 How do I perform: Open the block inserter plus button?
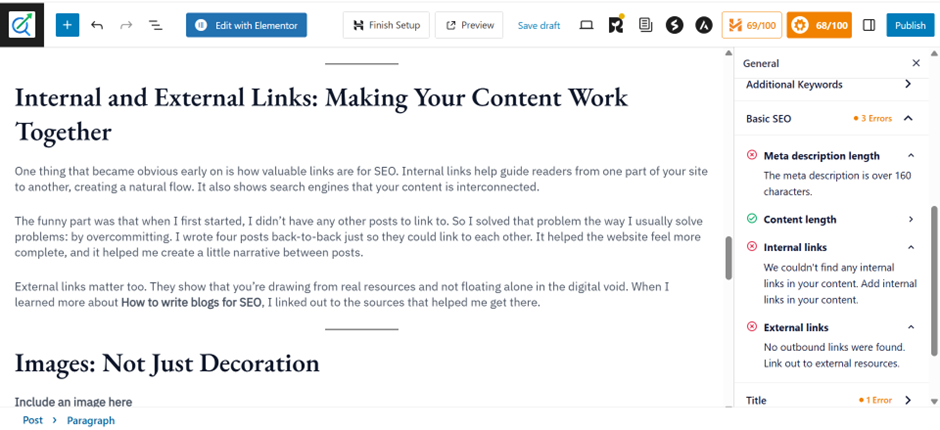point(67,25)
